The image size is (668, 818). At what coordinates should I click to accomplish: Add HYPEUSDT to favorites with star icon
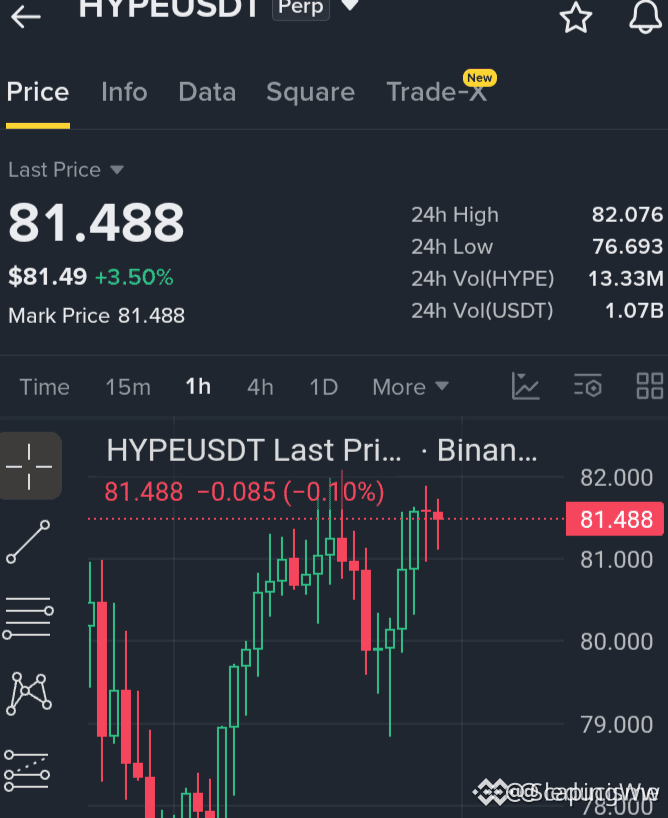coord(576,17)
